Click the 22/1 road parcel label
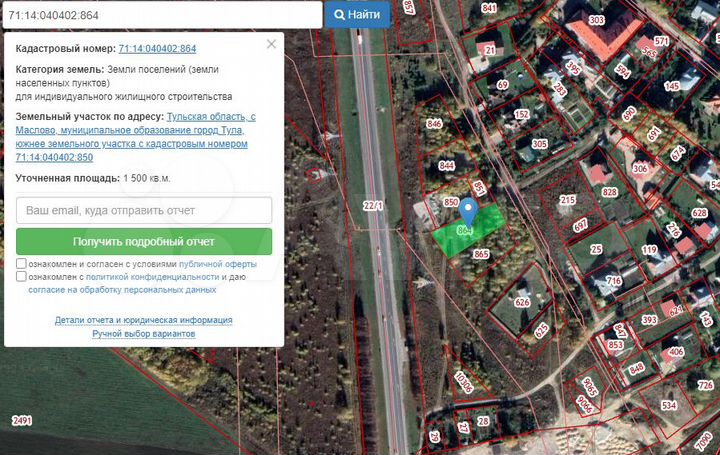Screen dimensions: 720x455 click(x=373, y=205)
